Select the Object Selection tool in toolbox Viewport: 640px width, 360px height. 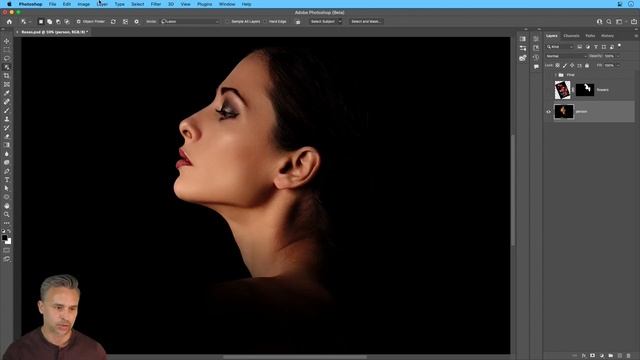click(x=7, y=67)
